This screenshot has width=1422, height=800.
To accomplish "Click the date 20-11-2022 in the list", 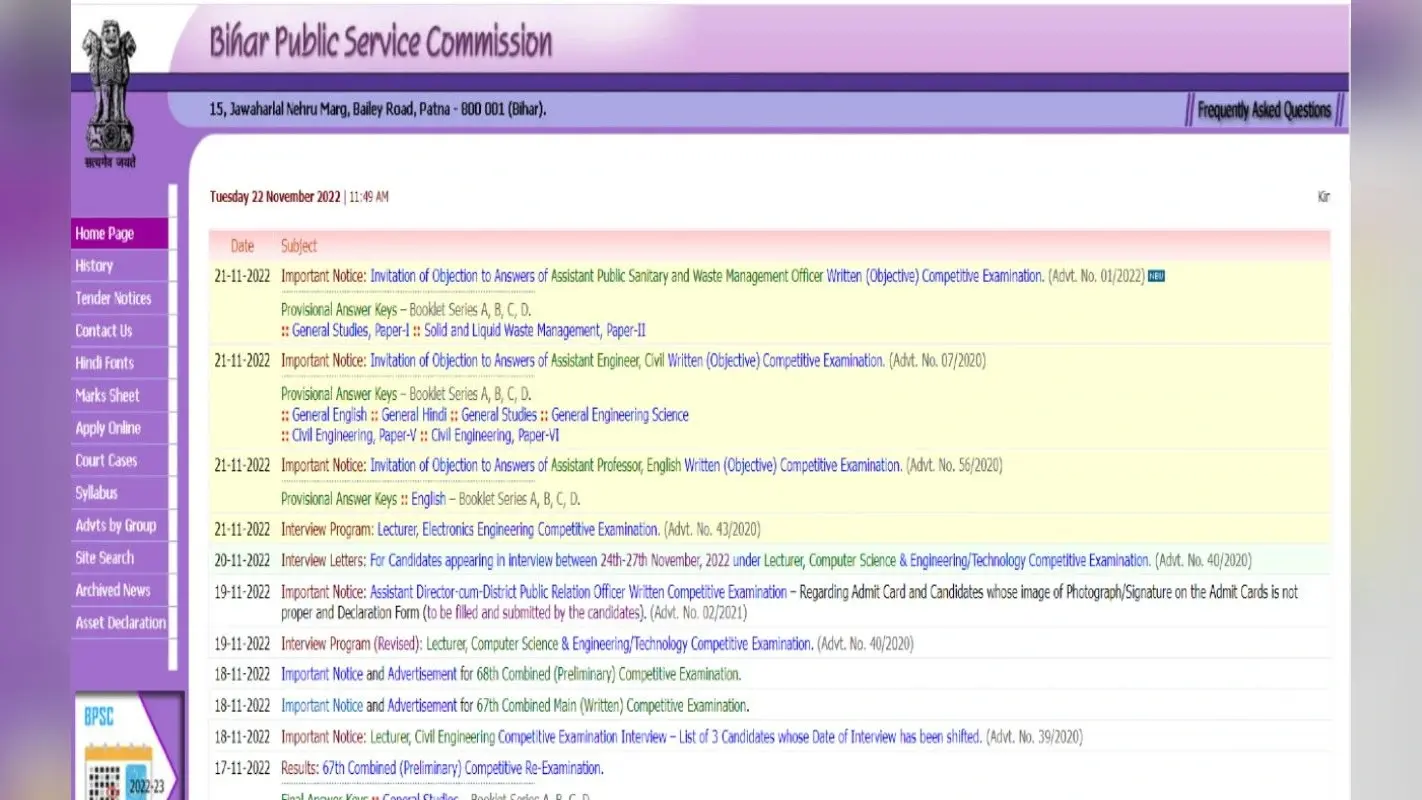I will pos(242,561).
